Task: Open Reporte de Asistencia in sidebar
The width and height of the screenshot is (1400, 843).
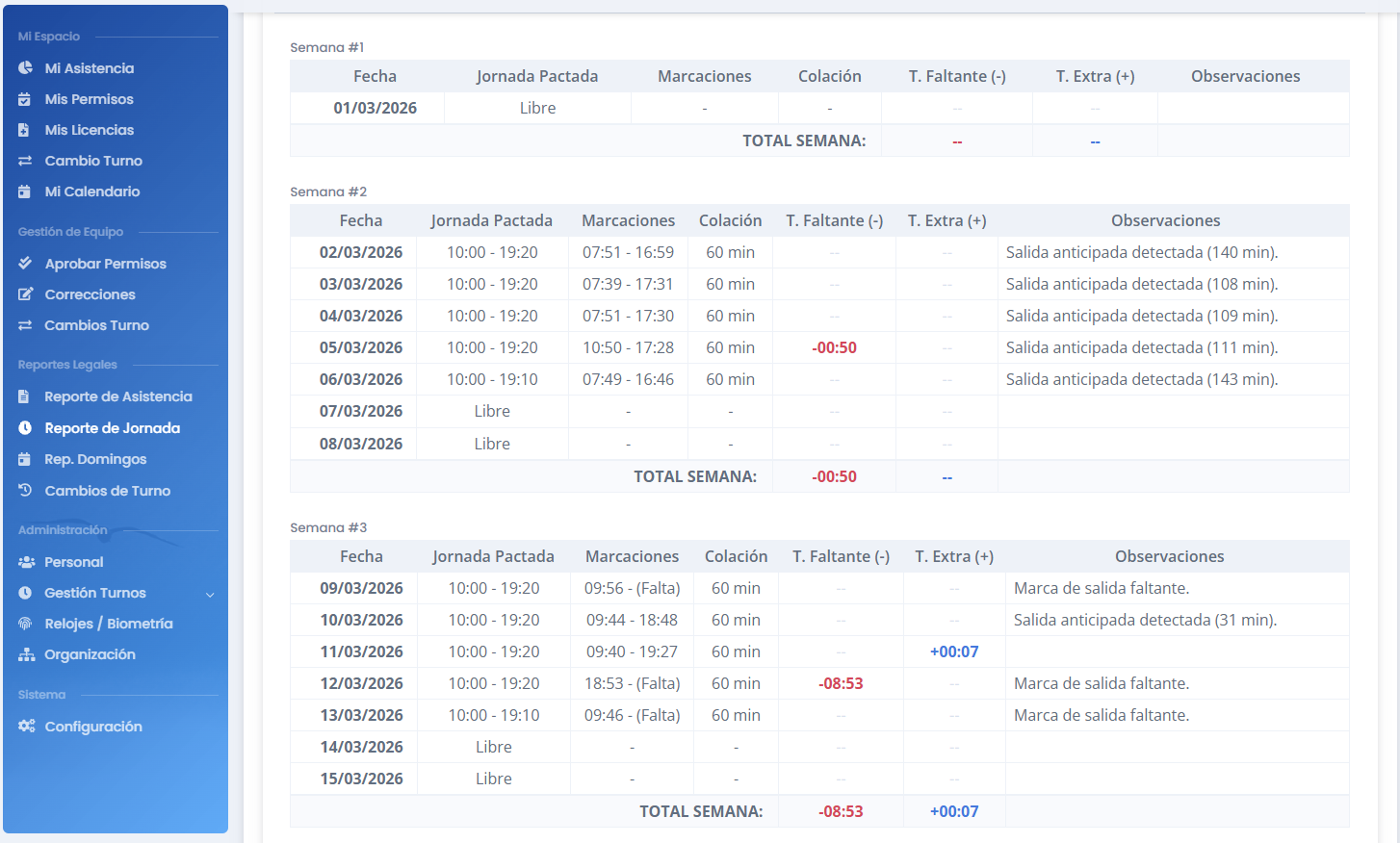Action: [x=117, y=396]
